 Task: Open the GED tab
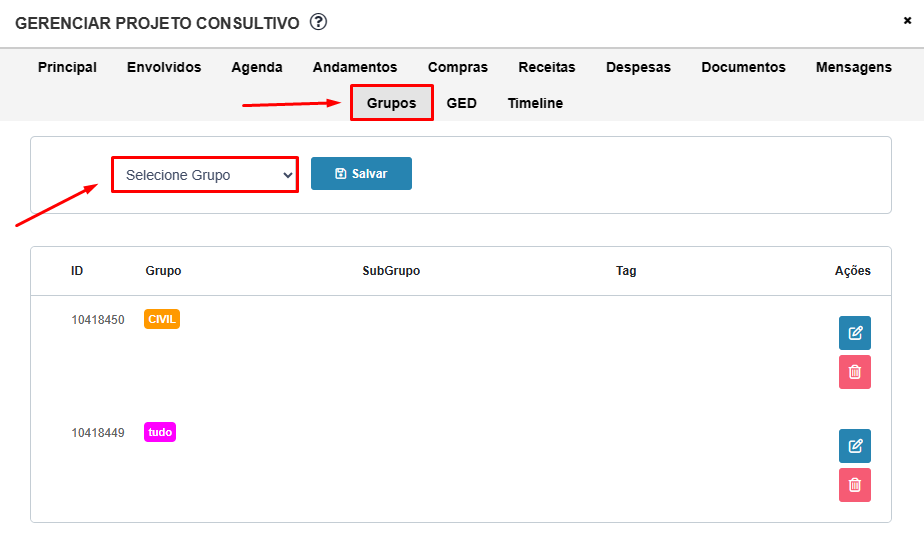461,103
